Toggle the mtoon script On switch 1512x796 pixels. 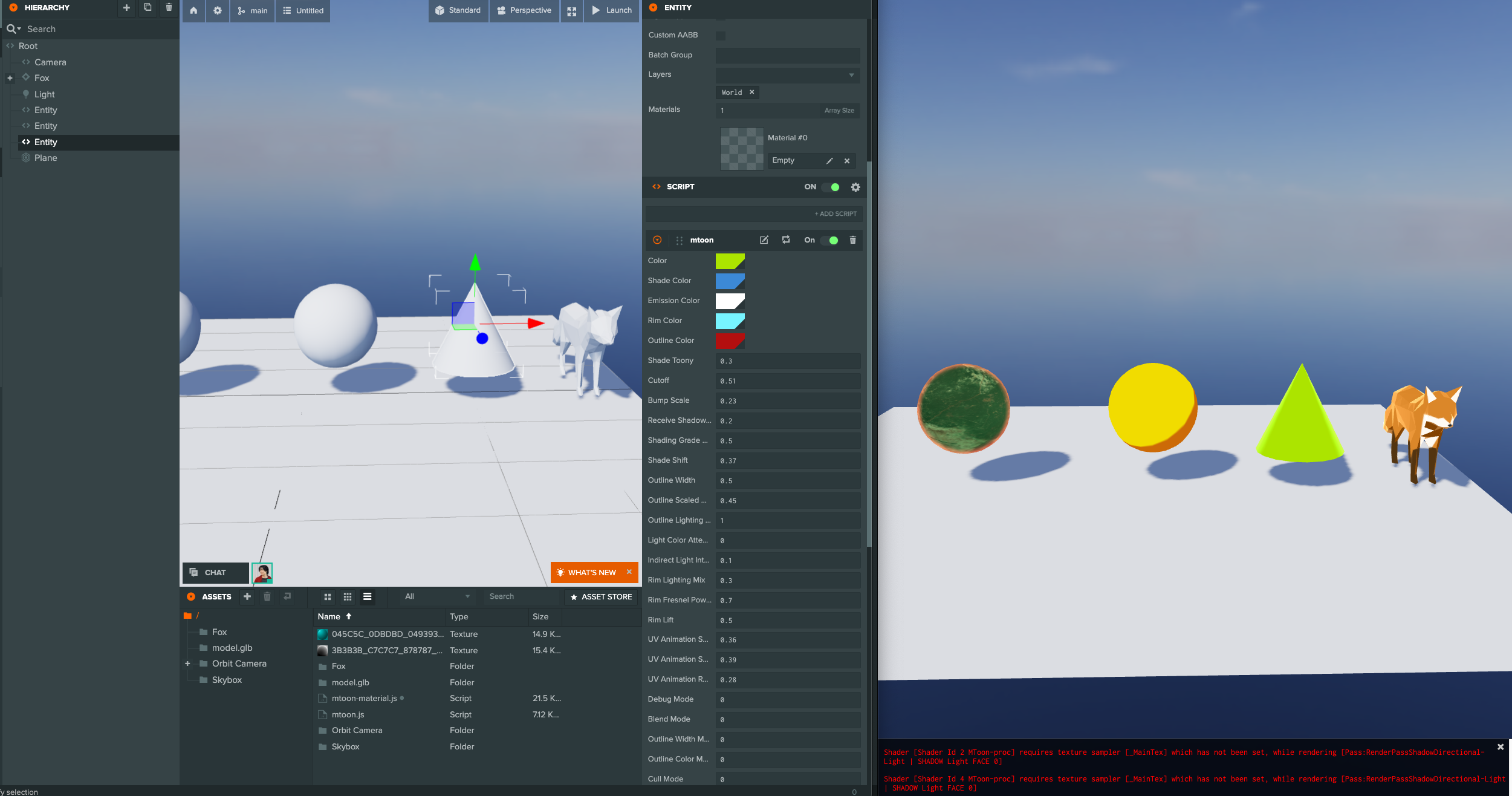click(830, 240)
